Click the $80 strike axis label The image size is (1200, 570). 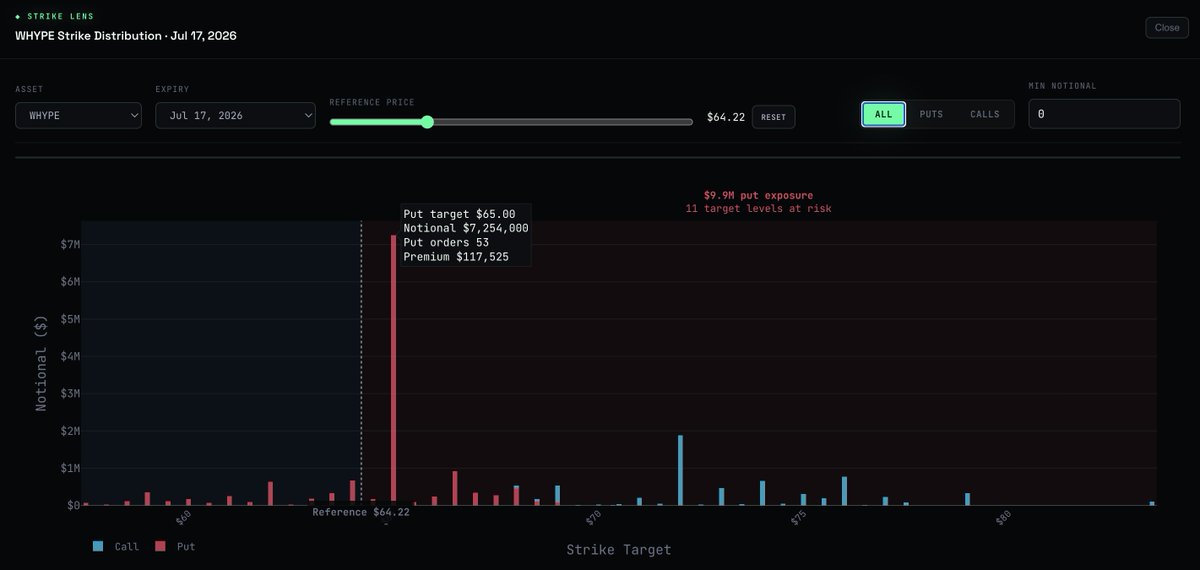(x=1004, y=518)
